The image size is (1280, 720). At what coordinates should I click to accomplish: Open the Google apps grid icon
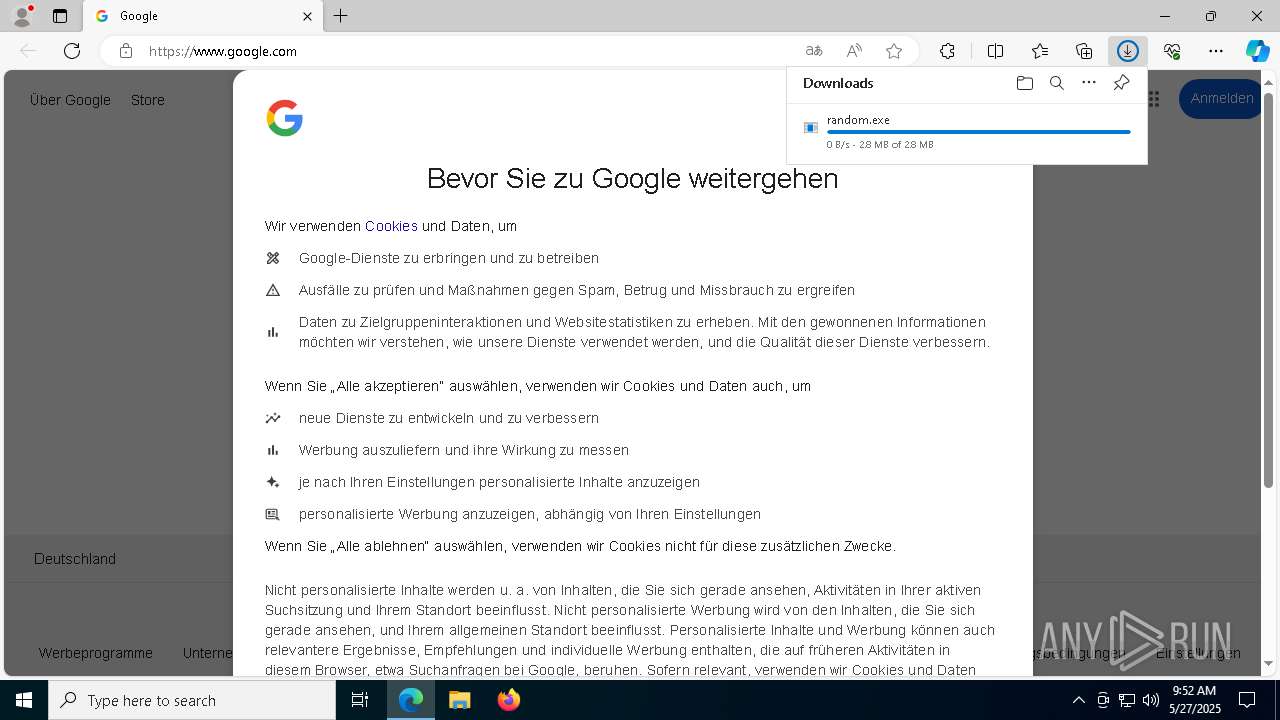pyautogui.click(x=1154, y=99)
